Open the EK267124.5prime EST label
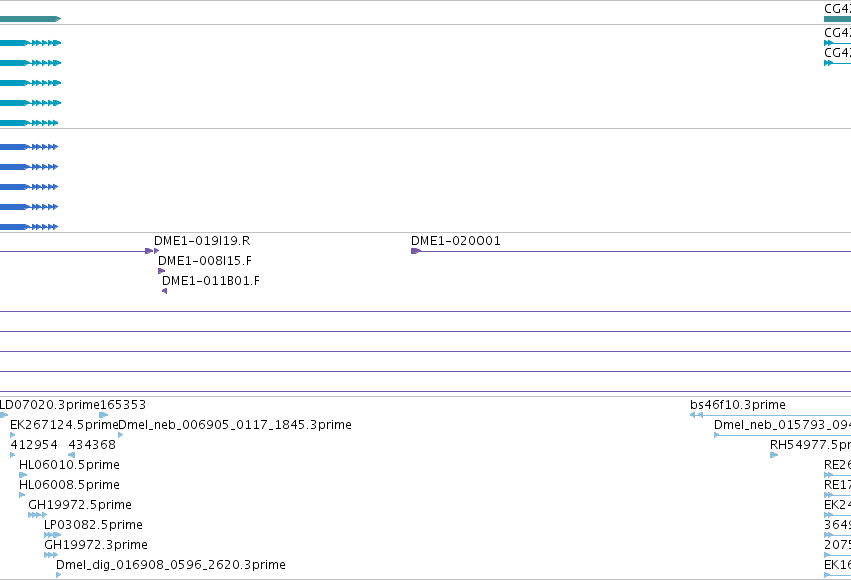Image resolution: width=851 pixels, height=580 pixels. click(64, 425)
